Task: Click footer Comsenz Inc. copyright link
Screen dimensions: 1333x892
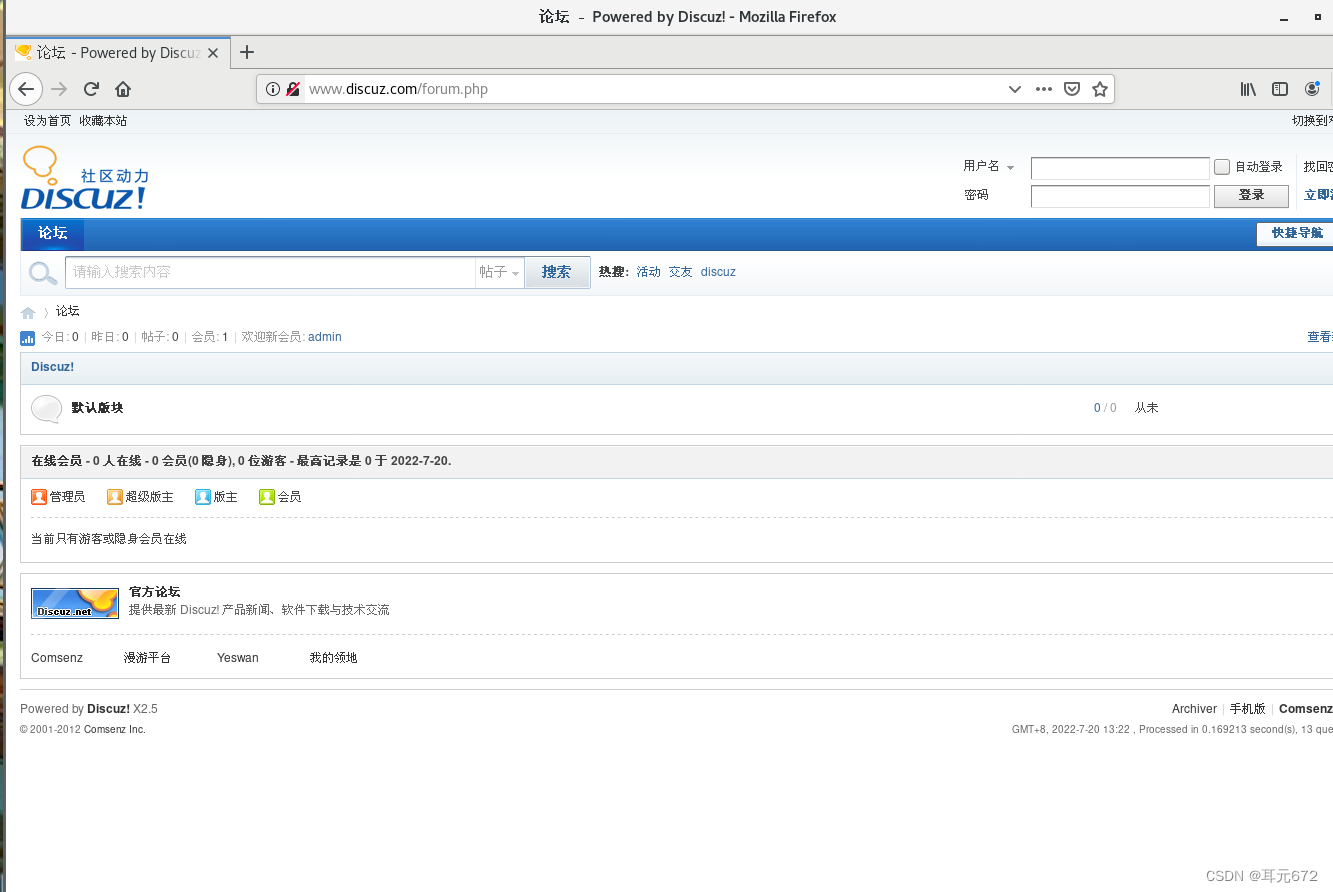Action: pyautogui.click(x=115, y=730)
